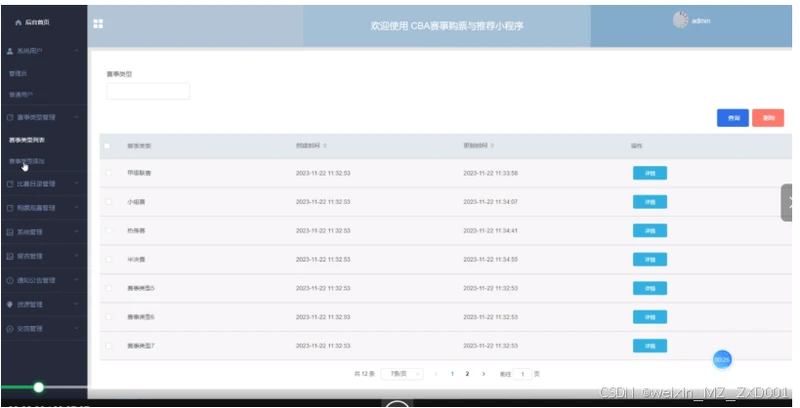Click the 留言管理 sidebar icon
This screenshot has width=800, height=408.
pos(10,256)
